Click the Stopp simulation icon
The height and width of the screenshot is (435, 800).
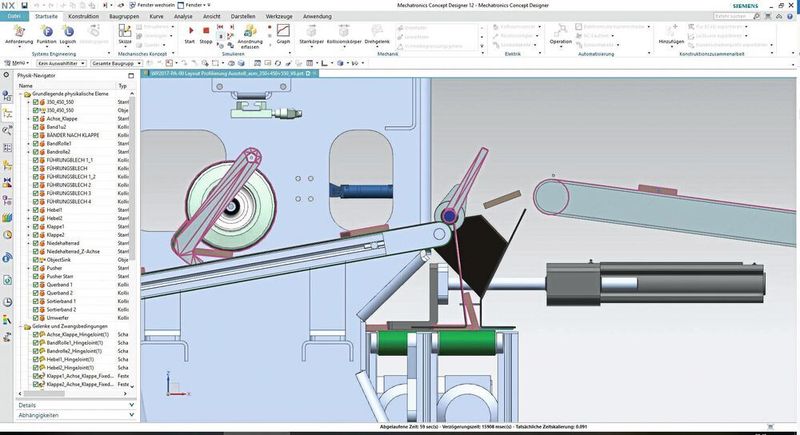(206, 31)
